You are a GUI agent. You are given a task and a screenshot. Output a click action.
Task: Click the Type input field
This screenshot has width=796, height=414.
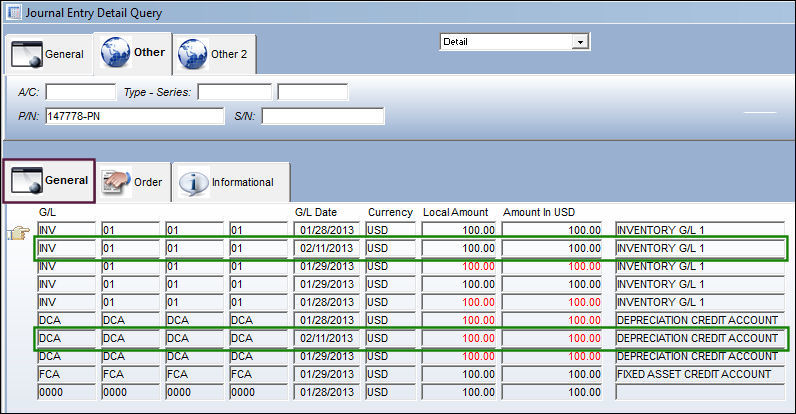coord(235,92)
